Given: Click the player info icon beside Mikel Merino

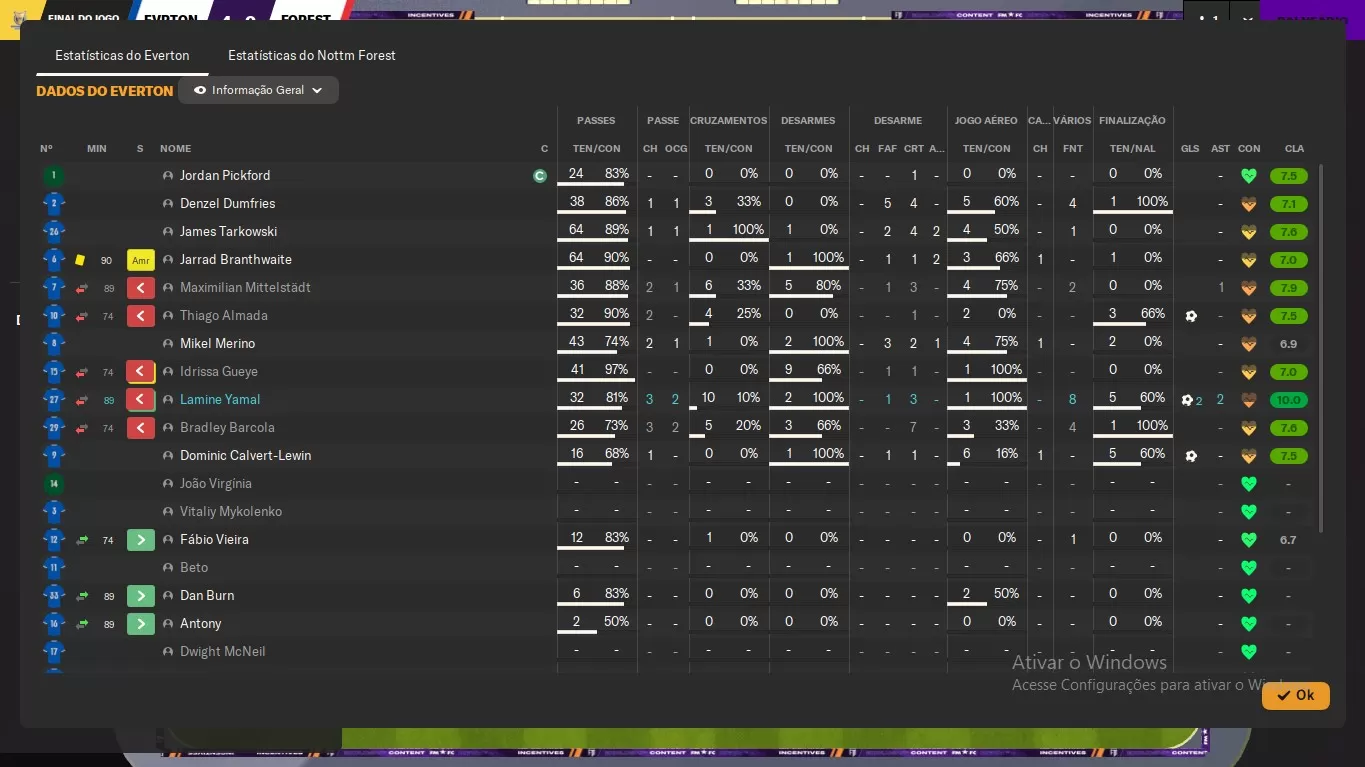Looking at the screenshot, I should [168, 344].
